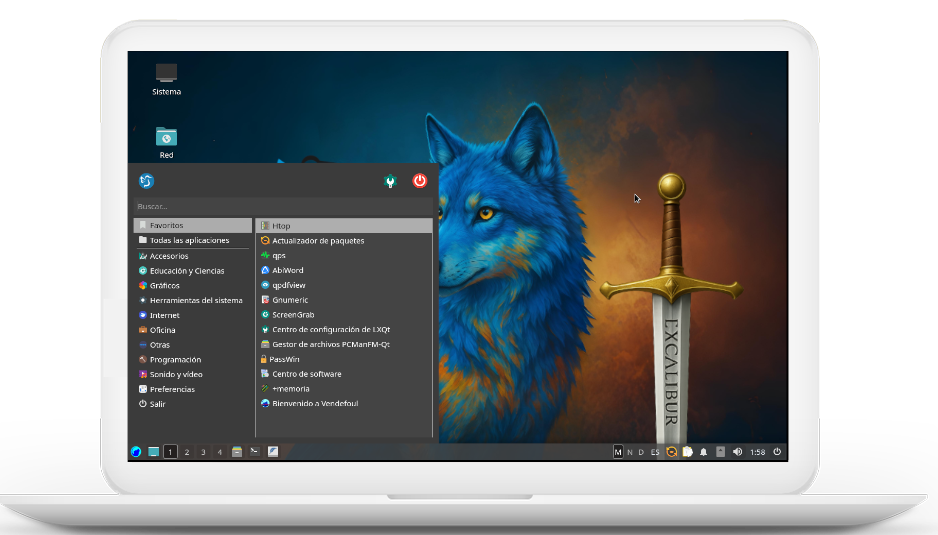Click the volume speaker icon in tray
938x535 pixels.
click(x=738, y=452)
